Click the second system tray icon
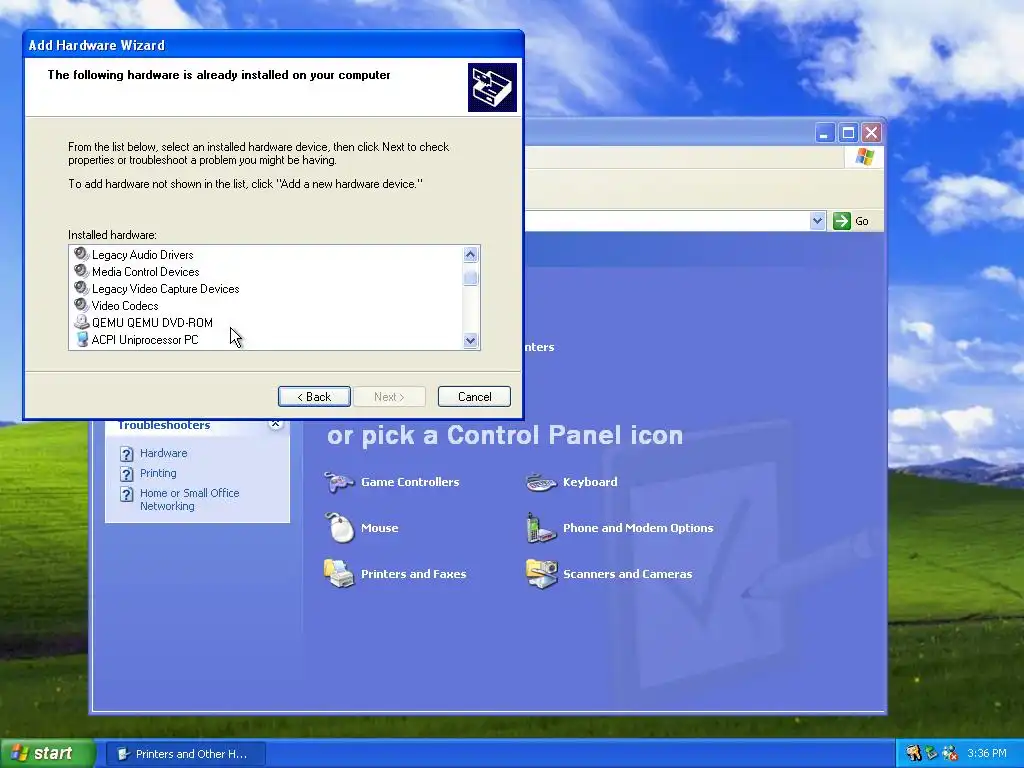1024x768 pixels. [x=931, y=753]
